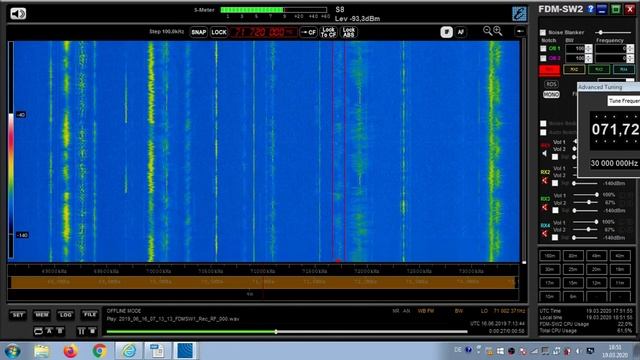The width and height of the screenshot is (640, 360).
Task: Click Notch 2 Frequency stepper arrows
Action: click(631, 58)
